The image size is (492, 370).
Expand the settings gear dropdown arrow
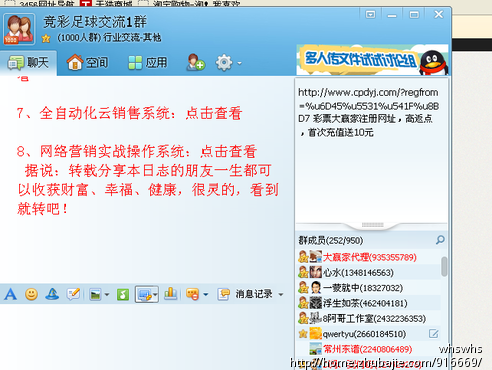(x=239, y=63)
